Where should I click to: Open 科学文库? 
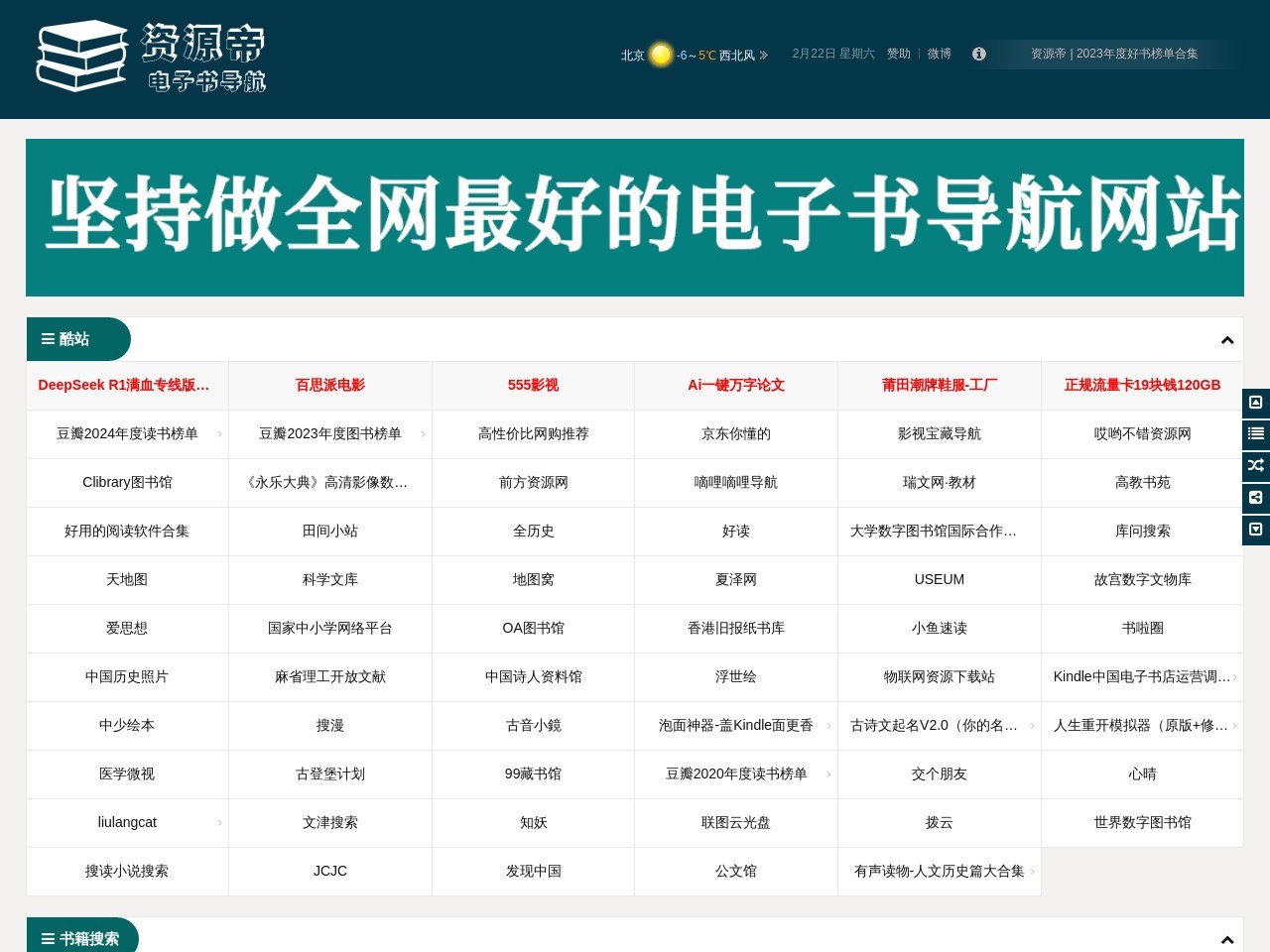[x=330, y=579]
